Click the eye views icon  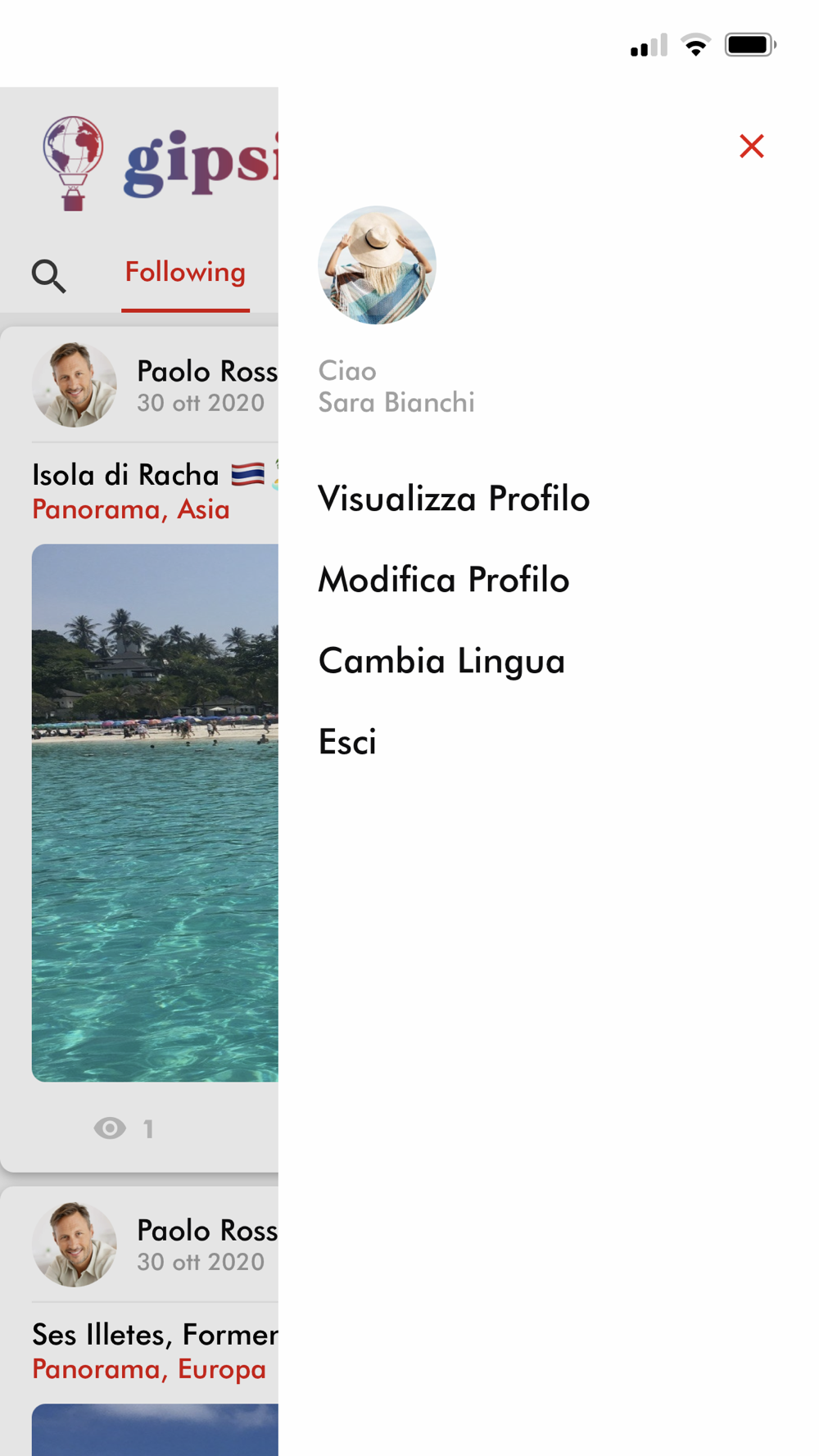click(110, 1128)
